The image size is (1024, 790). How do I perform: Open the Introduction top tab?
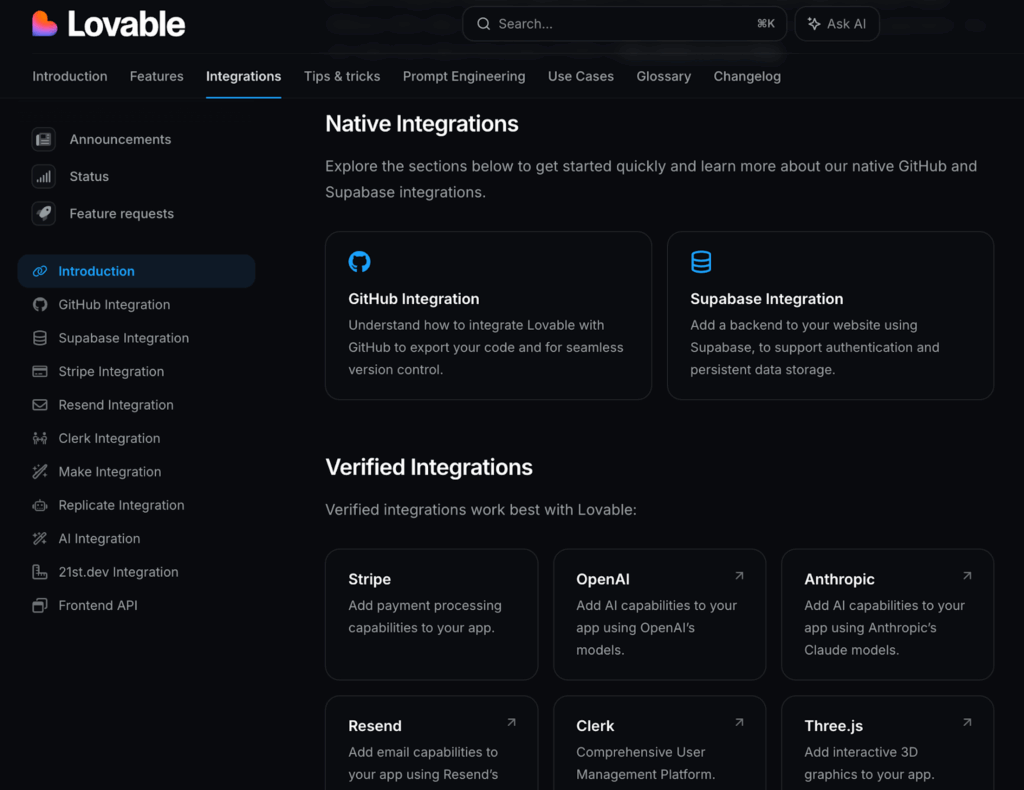click(x=70, y=76)
